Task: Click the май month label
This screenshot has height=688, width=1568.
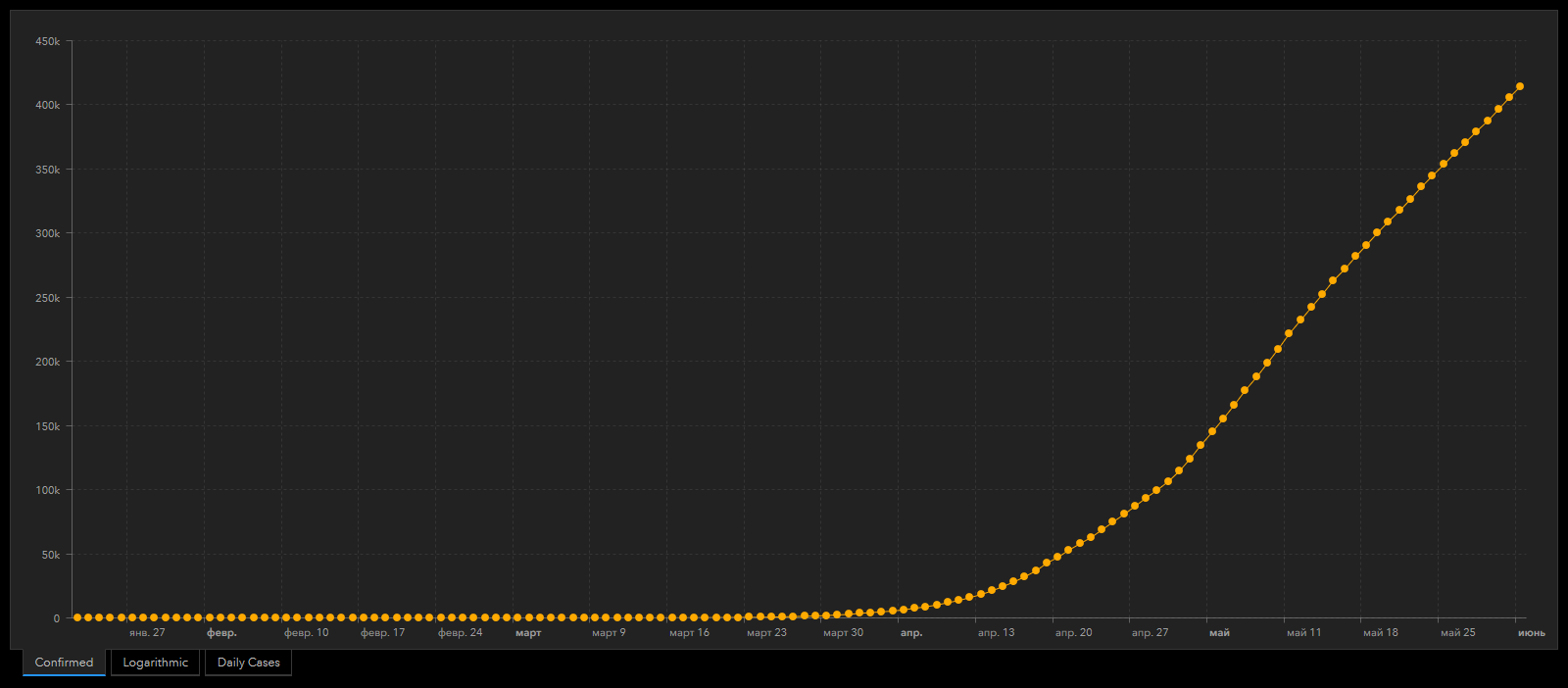Action: point(1219,633)
